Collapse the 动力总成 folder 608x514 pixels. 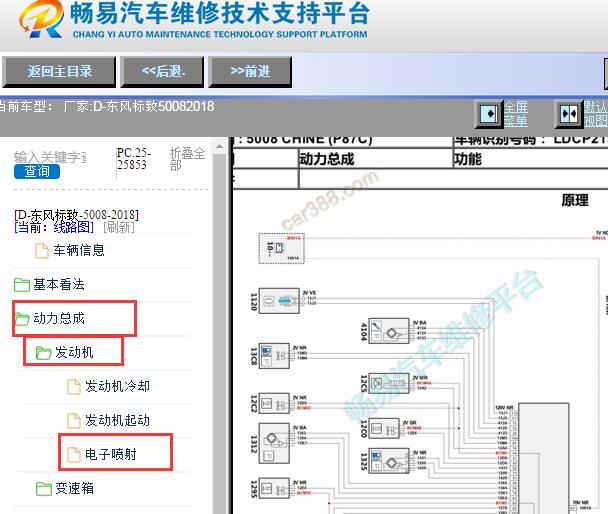[59, 319]
